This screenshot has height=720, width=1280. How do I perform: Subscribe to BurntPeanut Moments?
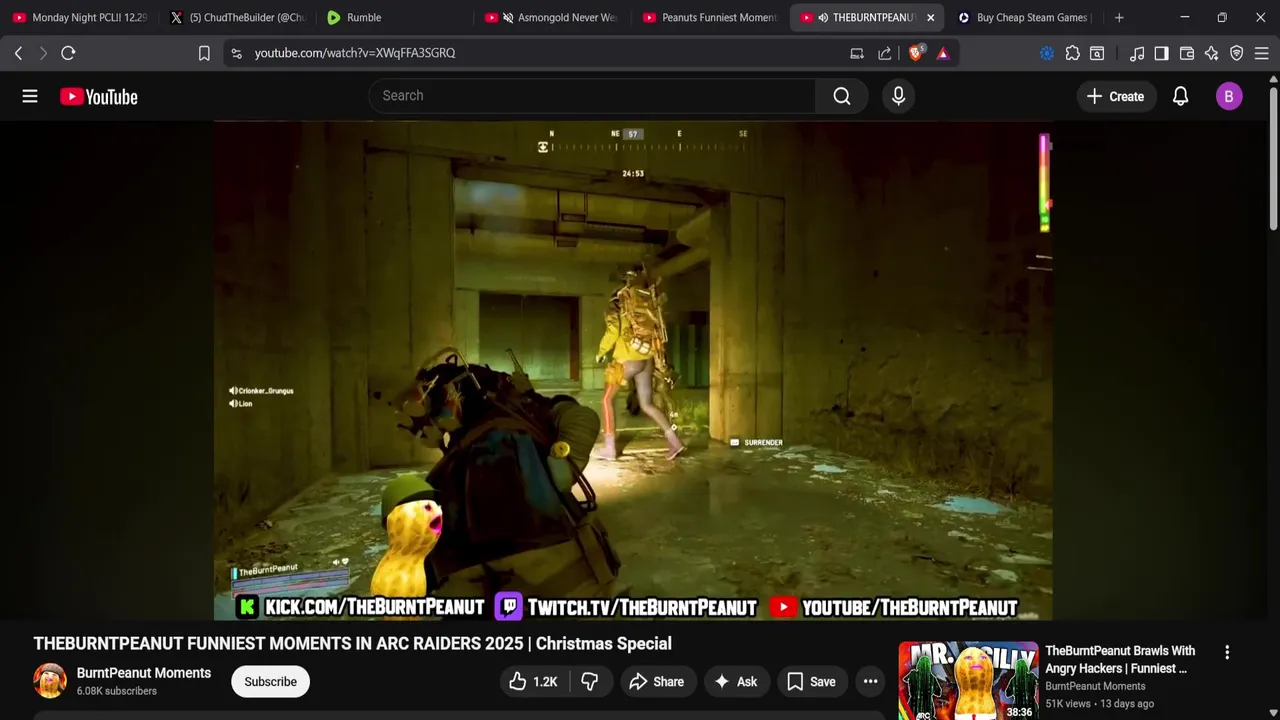(270, 682)
